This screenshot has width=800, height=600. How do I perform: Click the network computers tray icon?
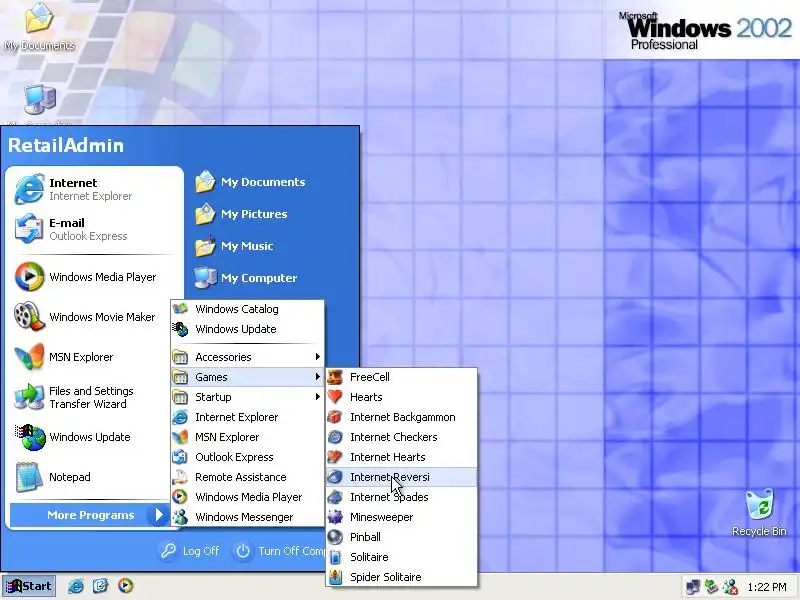coord(693,587)
